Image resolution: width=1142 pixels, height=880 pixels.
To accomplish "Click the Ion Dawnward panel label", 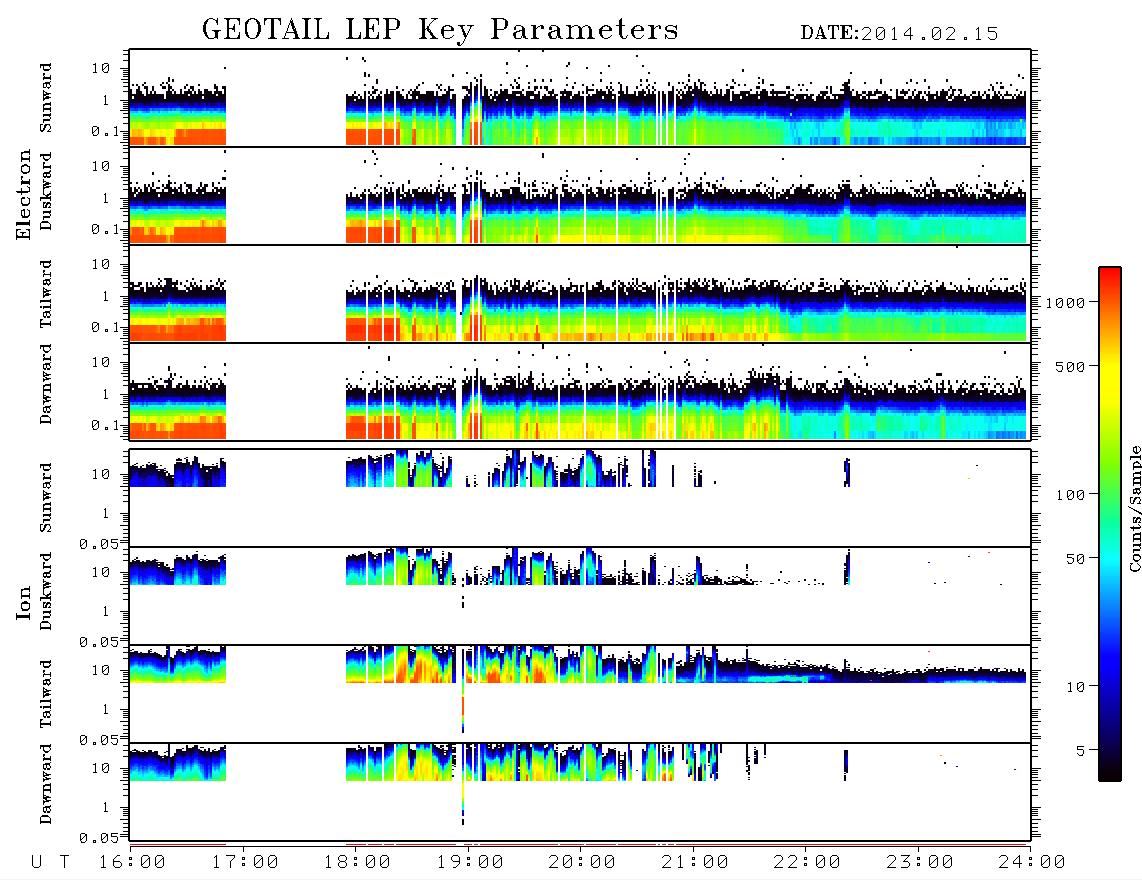I will [x=46, y=784].
